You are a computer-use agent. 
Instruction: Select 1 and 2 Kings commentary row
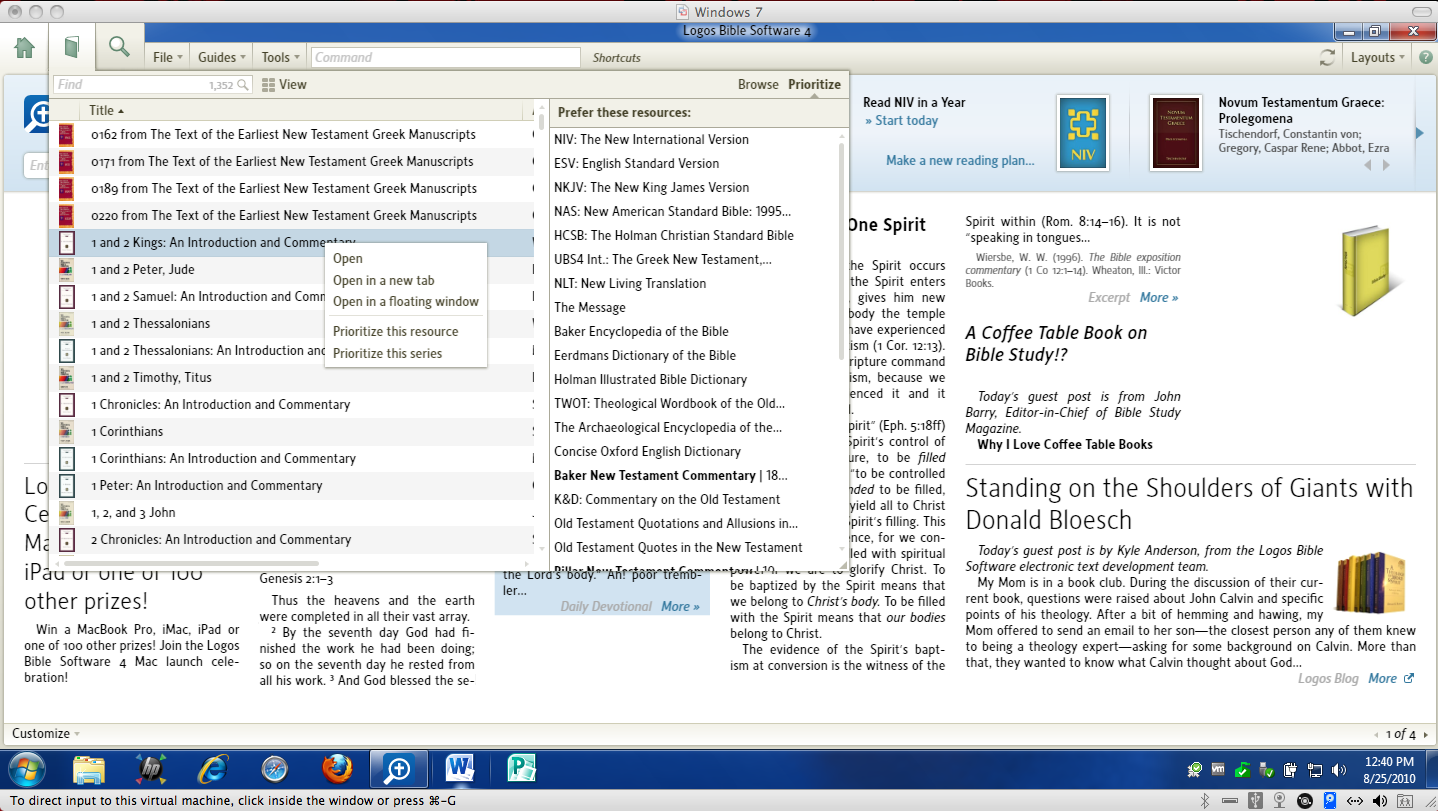(x=292, y=243)
